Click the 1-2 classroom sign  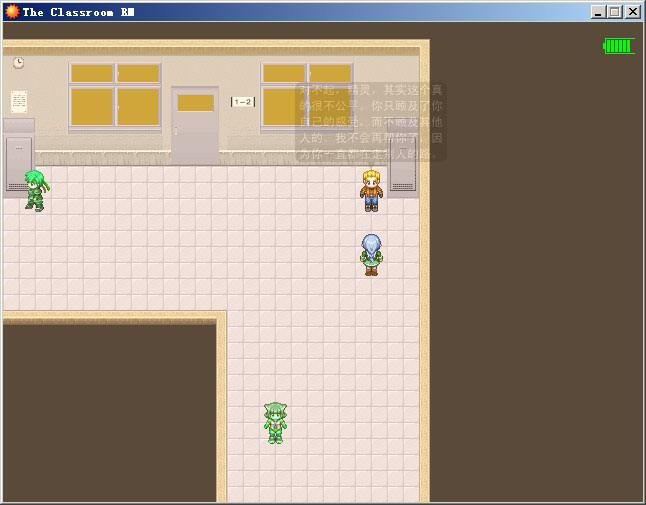[243, 102]
